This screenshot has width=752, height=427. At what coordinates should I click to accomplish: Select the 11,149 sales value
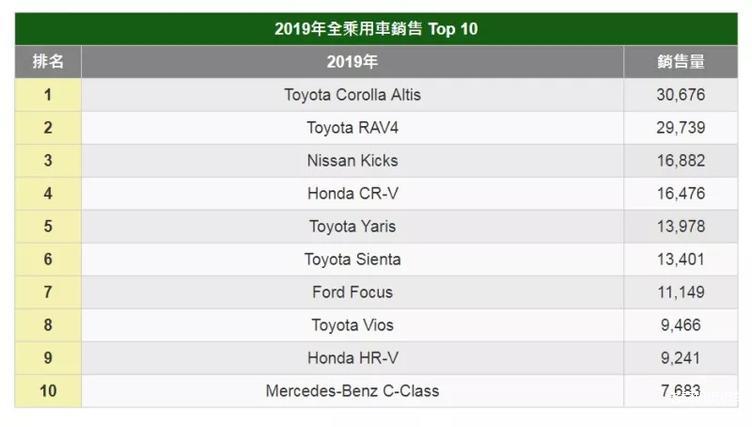pyautogui.click(x=681, y=293)
